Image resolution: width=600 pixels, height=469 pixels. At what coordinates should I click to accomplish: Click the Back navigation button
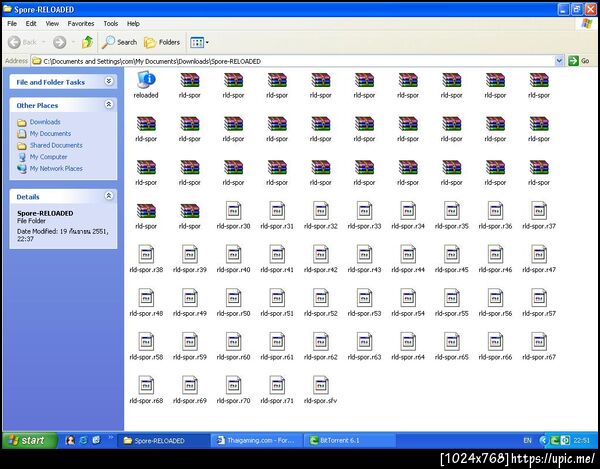pyautogui.click(x=22, y=42)
